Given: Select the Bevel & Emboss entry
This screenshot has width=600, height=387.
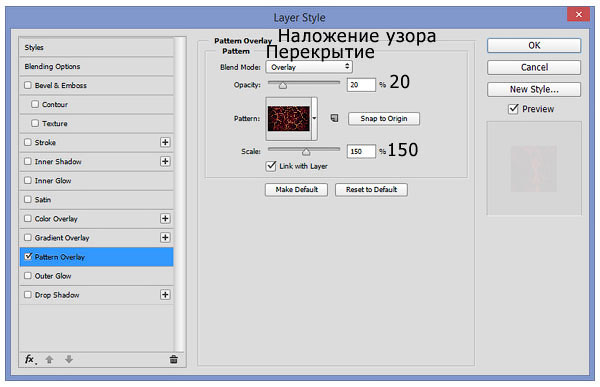Looking at the screenshot, I should point(96,85).
